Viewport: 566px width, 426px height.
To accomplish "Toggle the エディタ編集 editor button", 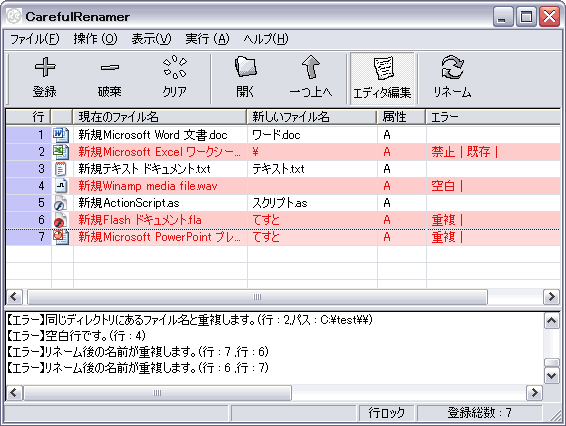I will coord(382,78).
